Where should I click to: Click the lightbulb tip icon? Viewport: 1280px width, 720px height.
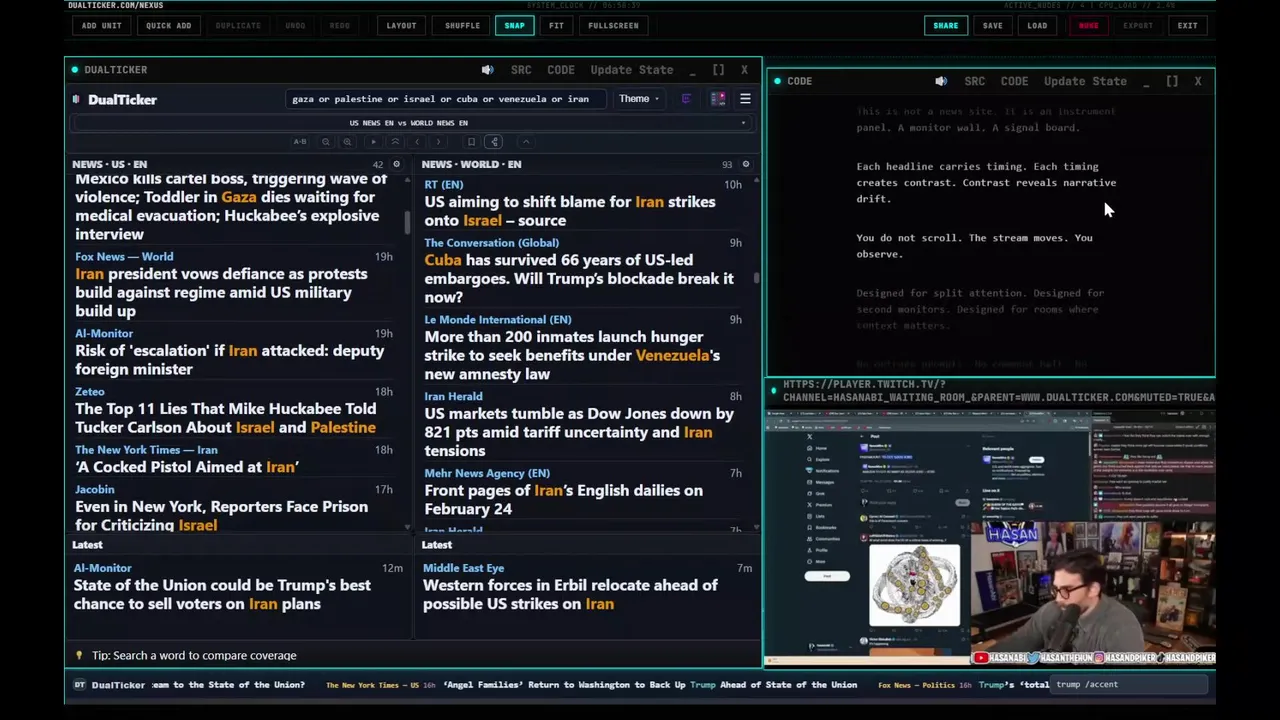tap(79, 655)
